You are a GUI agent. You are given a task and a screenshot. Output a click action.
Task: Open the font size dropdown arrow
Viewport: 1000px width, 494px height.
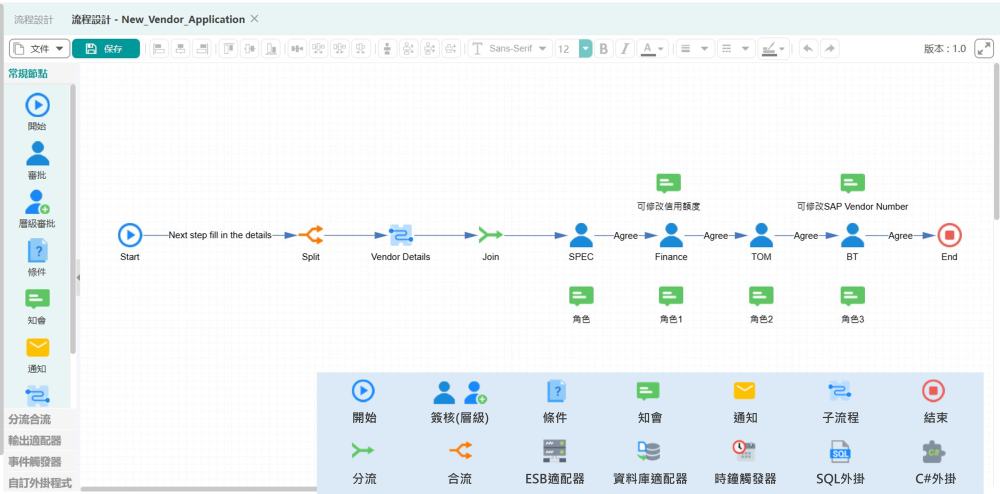[586, 49]
